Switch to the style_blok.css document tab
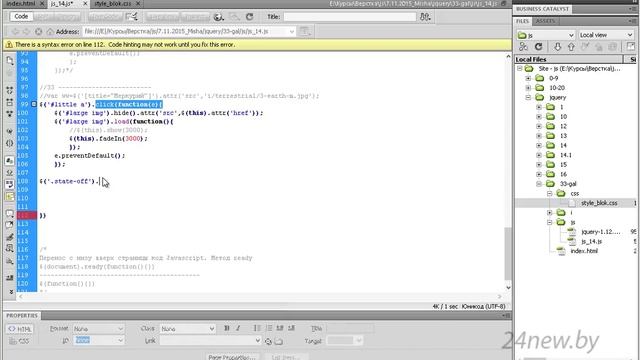The image size is (640, 360). [113, 4]
